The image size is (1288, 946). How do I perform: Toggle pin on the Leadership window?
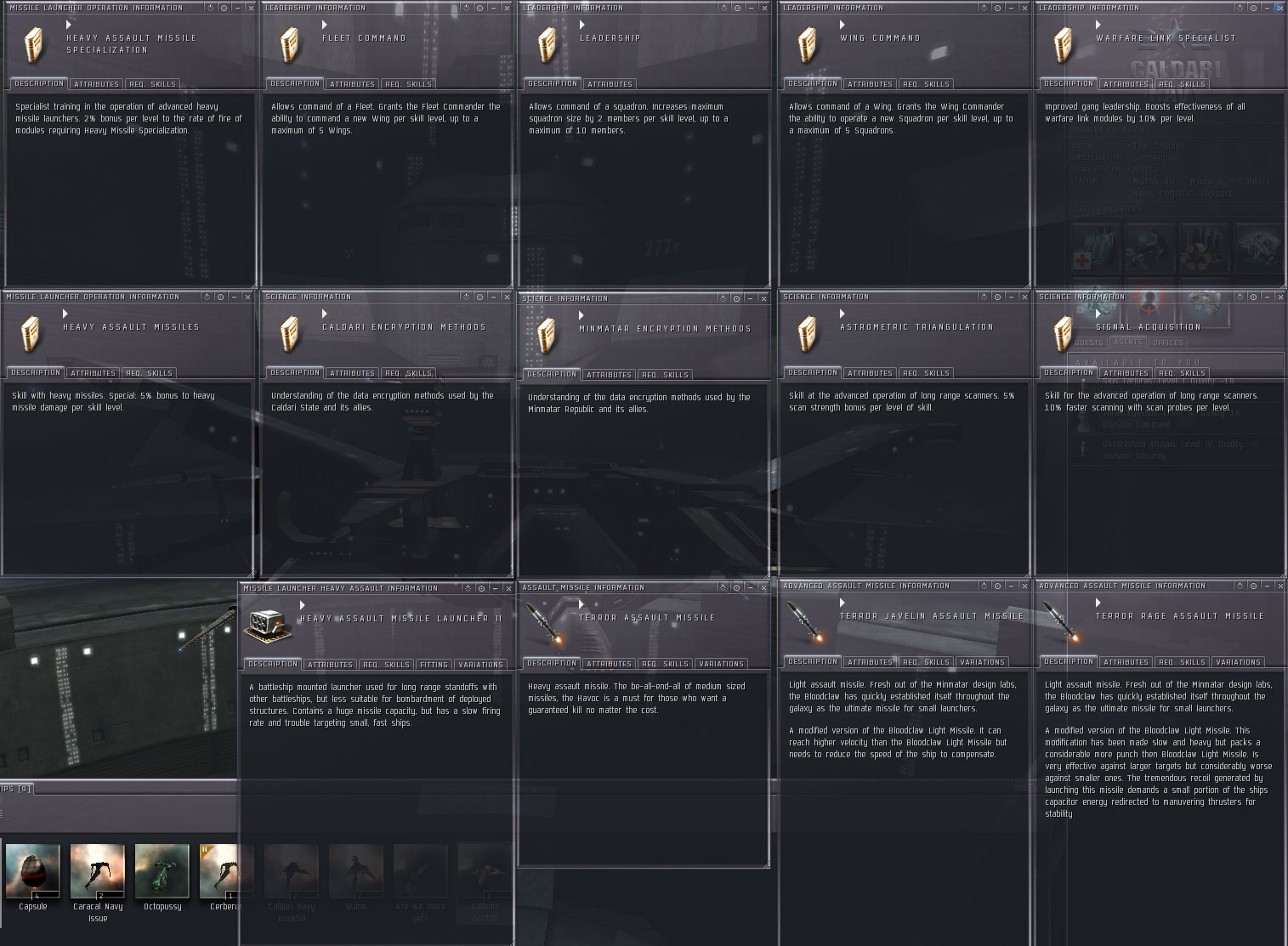[x=723, y=8]
